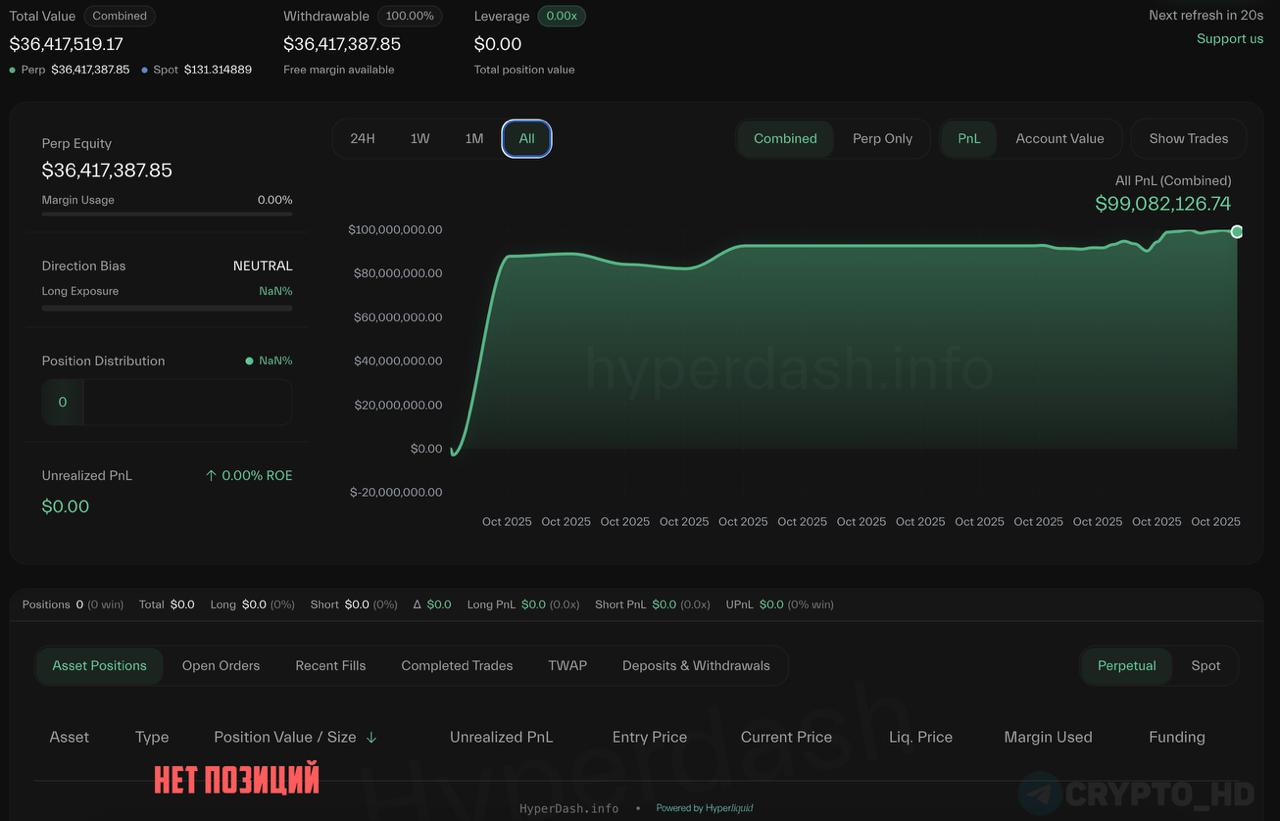Toggle chart to Perp Only
Screen dimensions: 1280x821
pos(882,139)
